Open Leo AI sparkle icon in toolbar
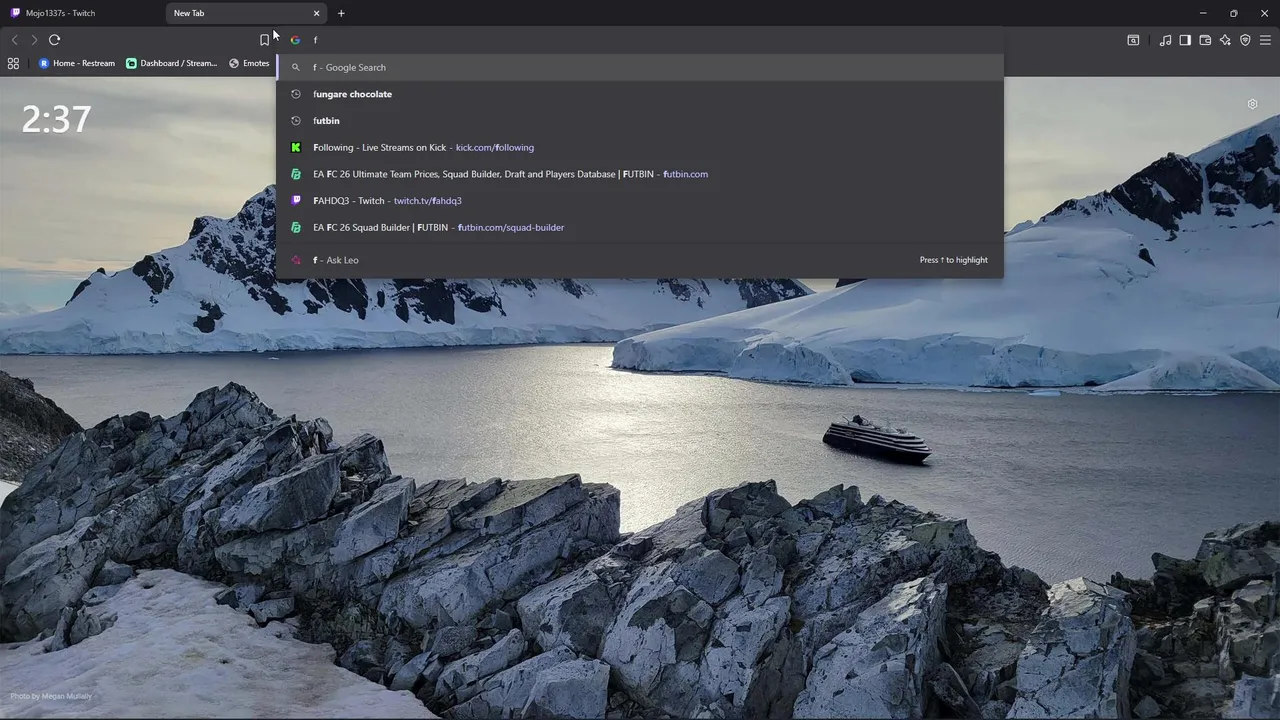Image resolution: width=1280 pixels, height=720 pixels. click(1225, 40)
